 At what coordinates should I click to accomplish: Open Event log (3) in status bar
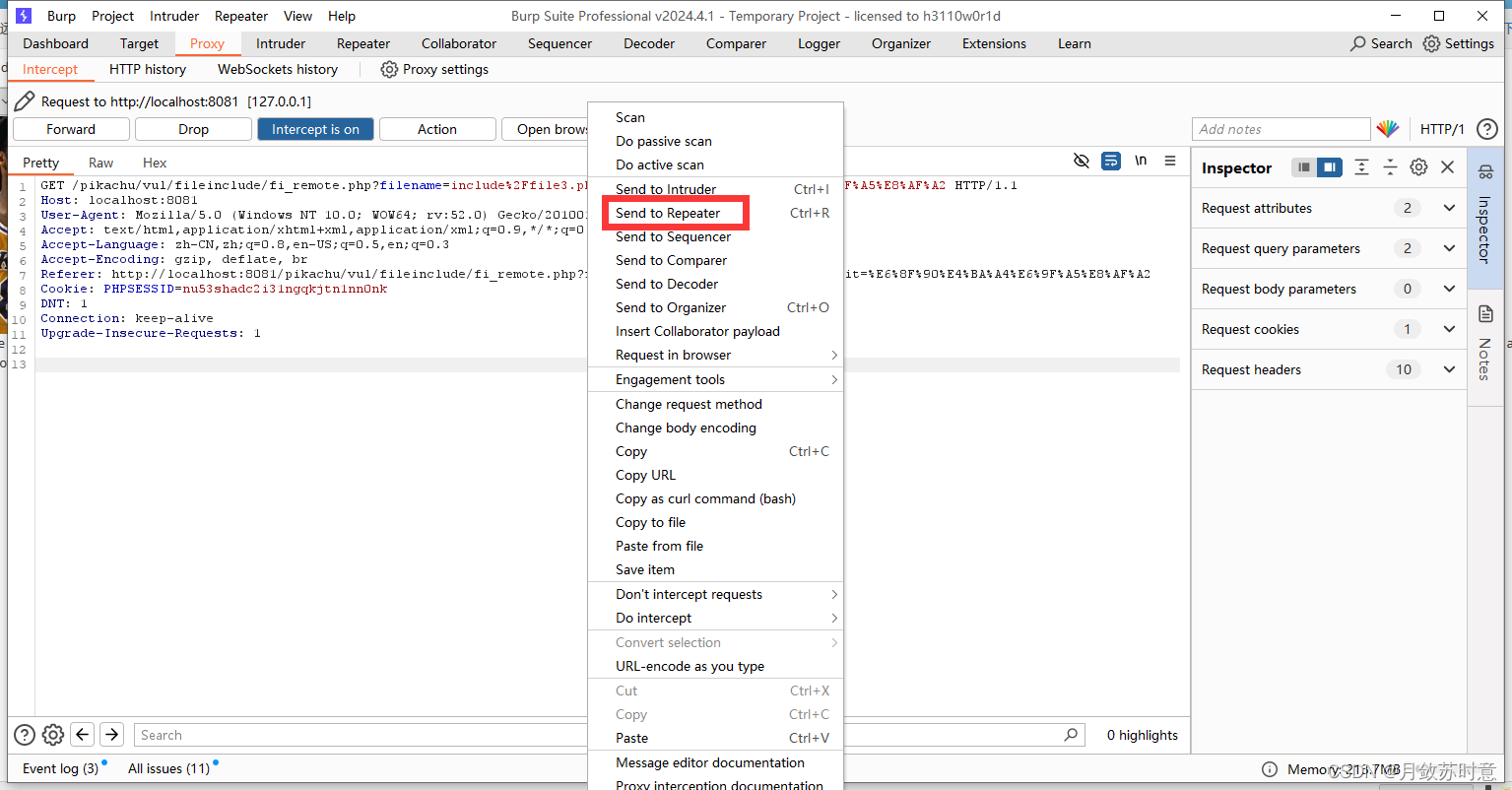(60, 768)
